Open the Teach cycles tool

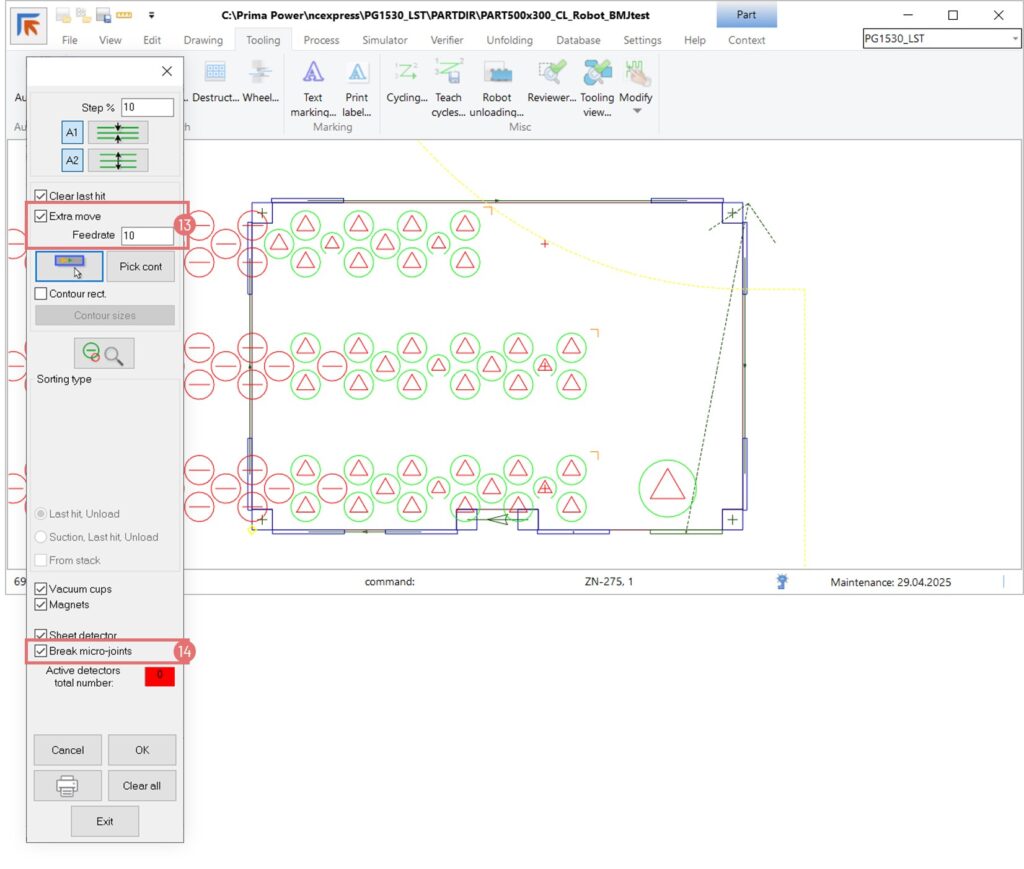(448, 73)
